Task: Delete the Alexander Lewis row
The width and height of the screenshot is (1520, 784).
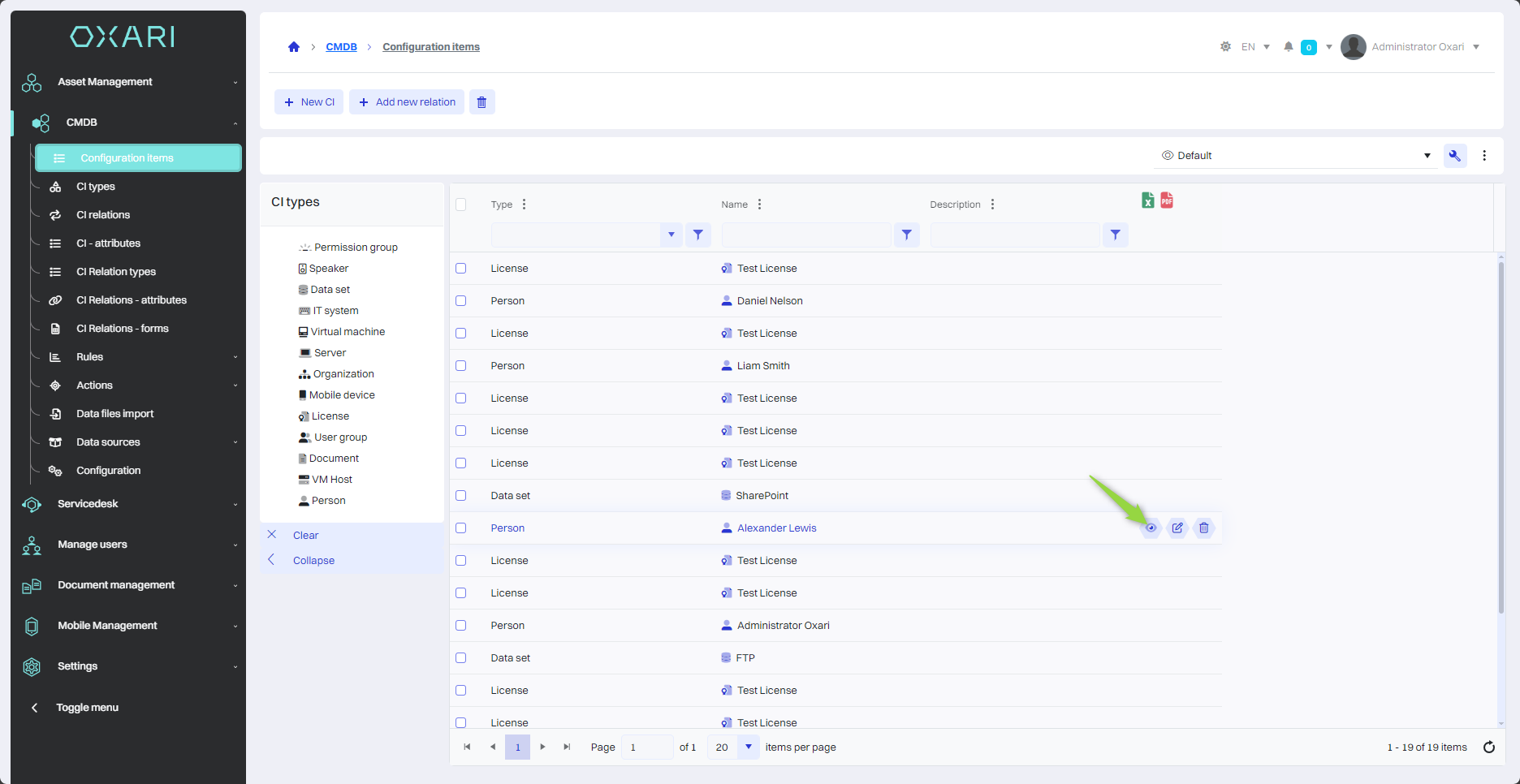Action: pyautogui.click(x=1204, y=528)
